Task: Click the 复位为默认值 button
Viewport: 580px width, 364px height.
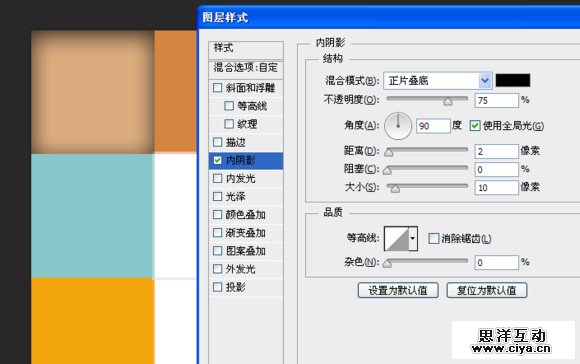Action: [487, 290]
